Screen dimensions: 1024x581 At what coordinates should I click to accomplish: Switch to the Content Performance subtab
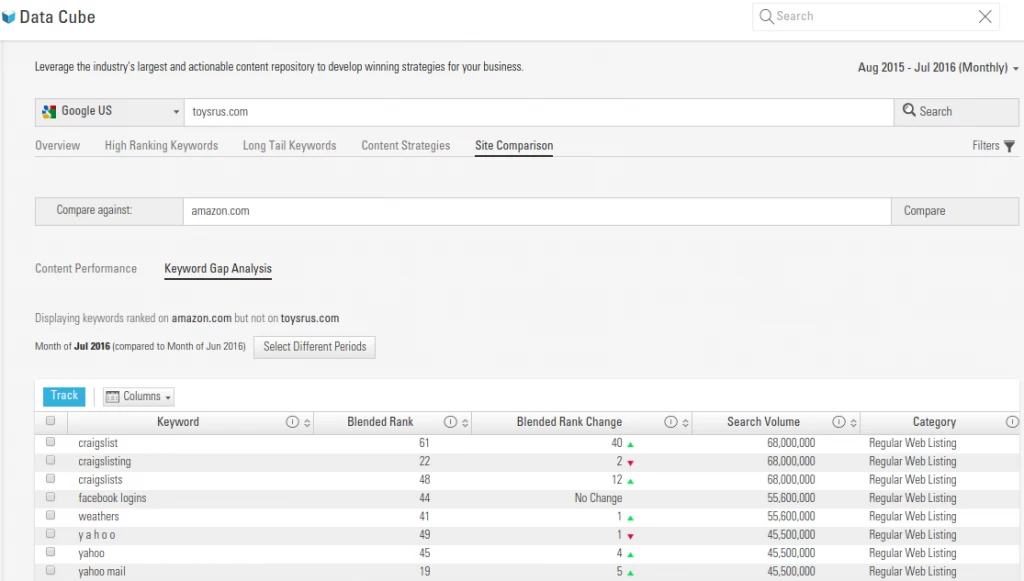coord(86,268)
